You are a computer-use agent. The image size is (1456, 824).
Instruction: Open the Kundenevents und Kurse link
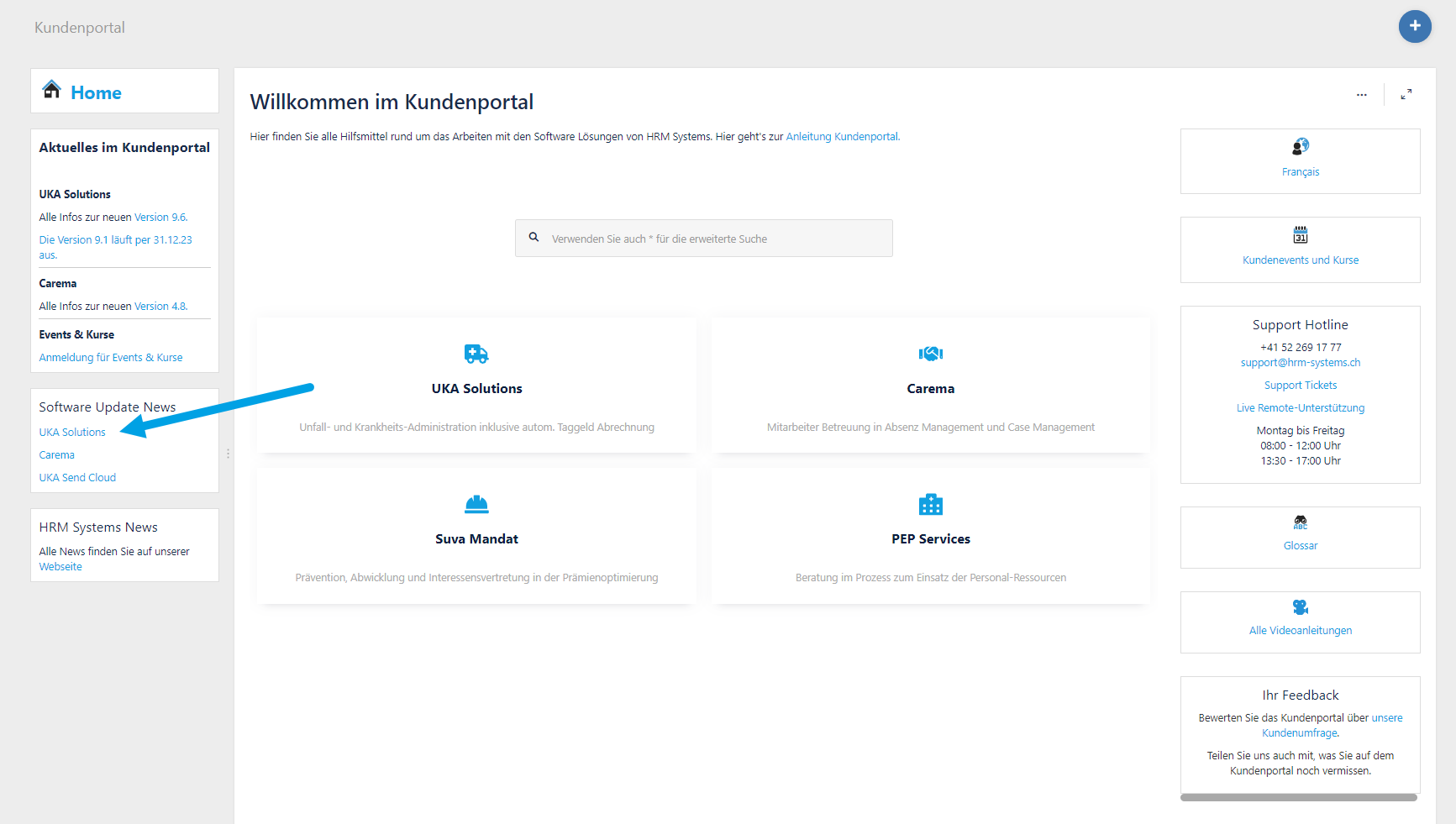(x=1301, y=260)
